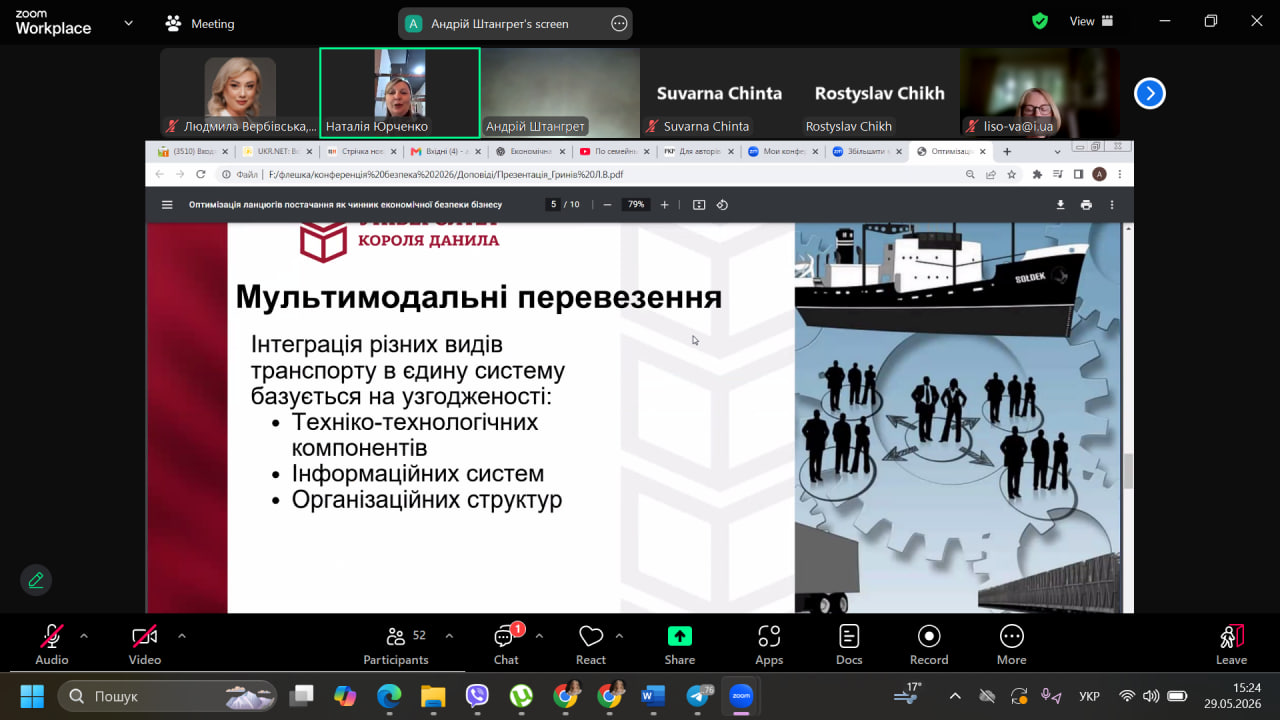Image resolution: width=1280 pixels, height=720 pixels.
Task: Expand the Zoom Workplace dropdown chevron
Action: click(128, 22)
